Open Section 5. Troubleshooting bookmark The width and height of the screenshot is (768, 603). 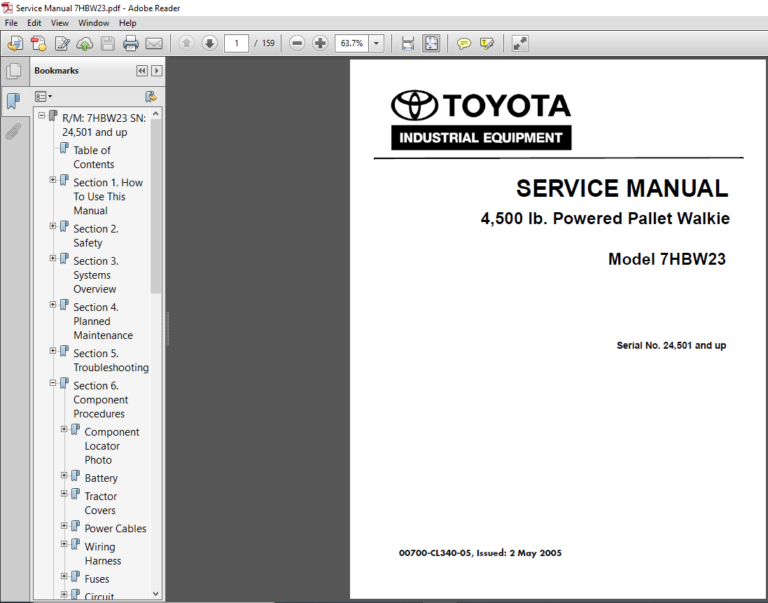[110, 360]
